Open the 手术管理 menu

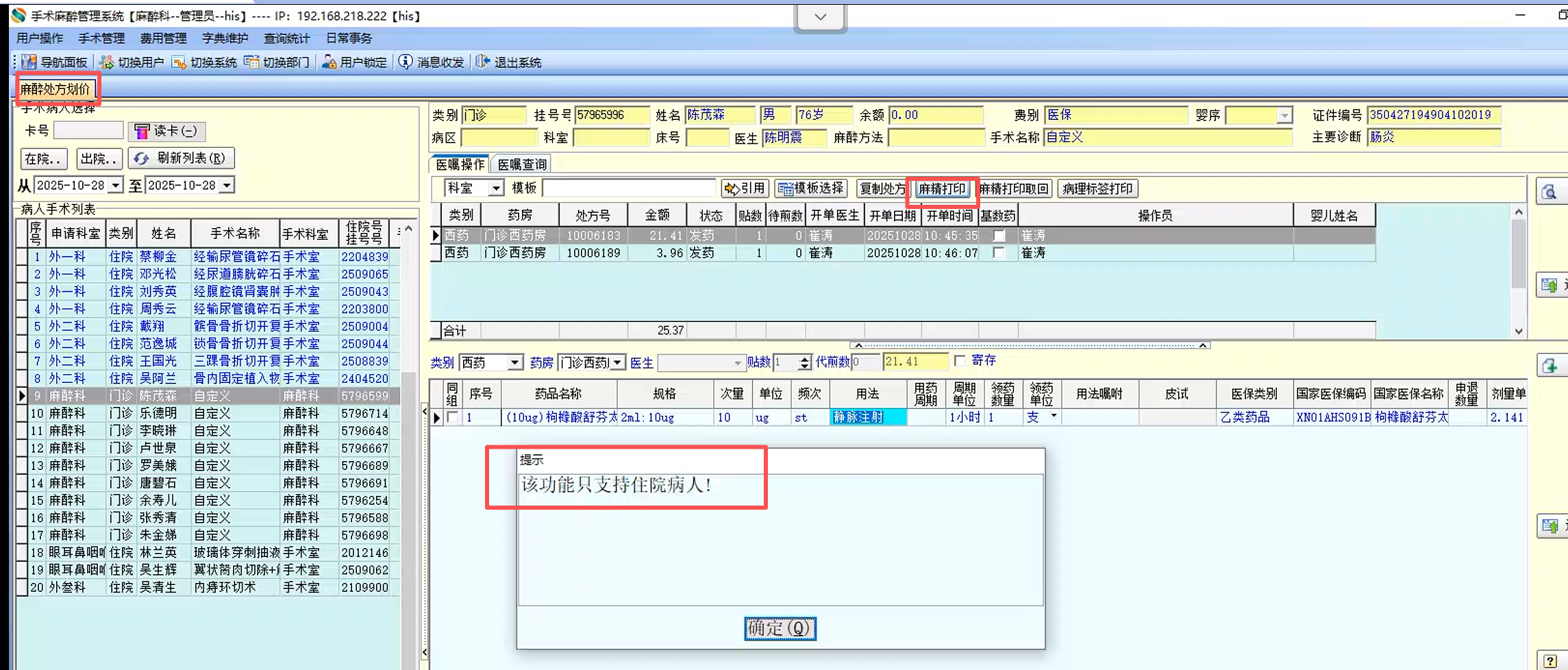[101, 38]
